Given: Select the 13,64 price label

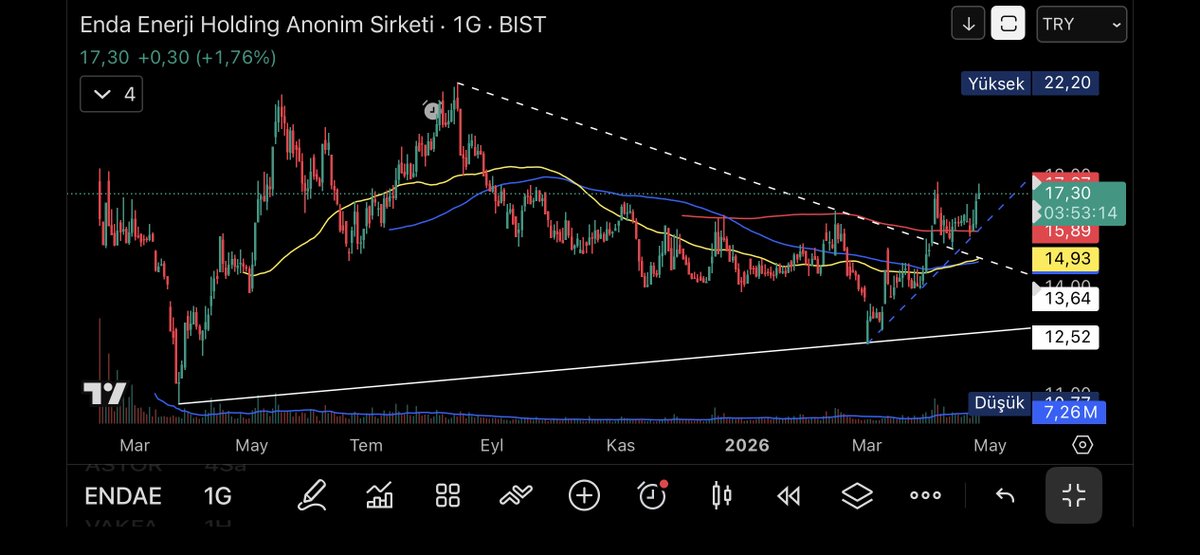Looking at the screenshot, I should click(1065, 298).
